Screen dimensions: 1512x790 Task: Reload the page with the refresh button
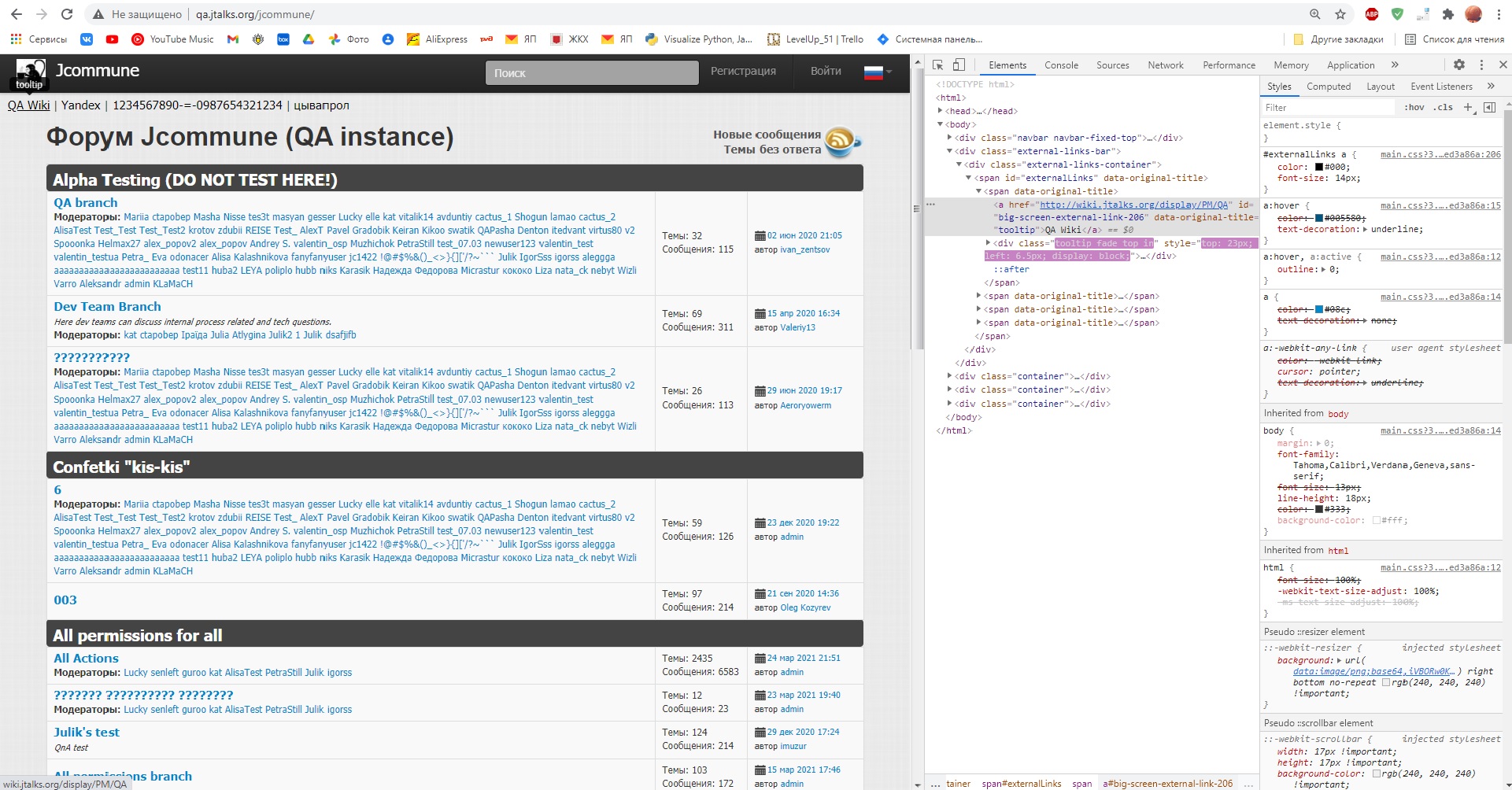[x=67, y=14]
